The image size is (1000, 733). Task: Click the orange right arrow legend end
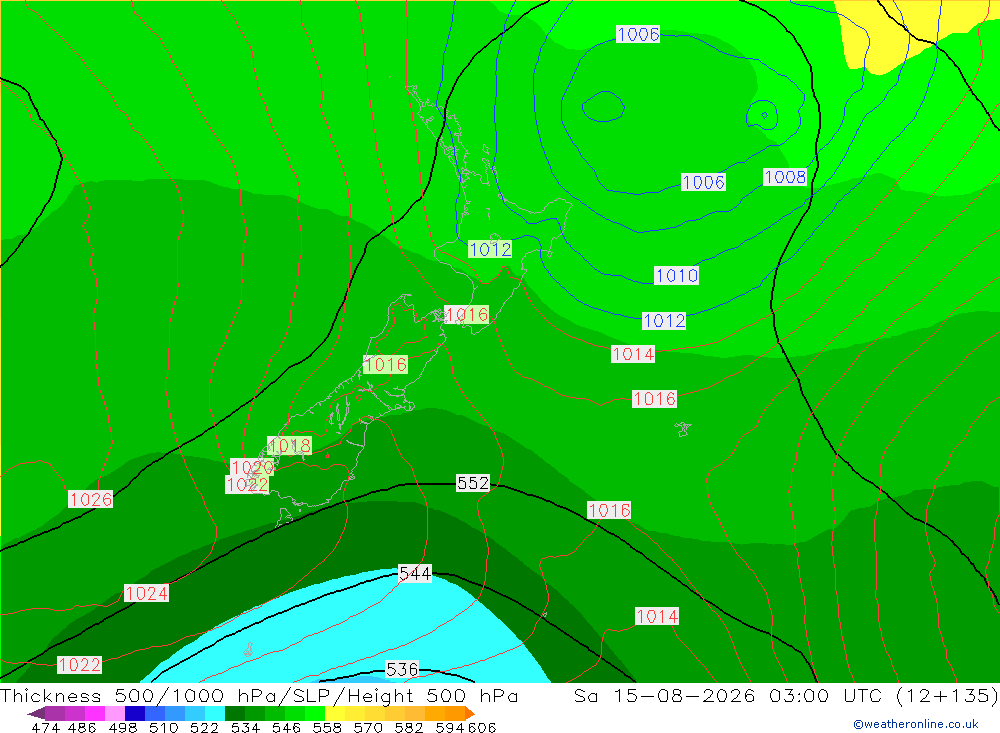[x=470, y=713]
